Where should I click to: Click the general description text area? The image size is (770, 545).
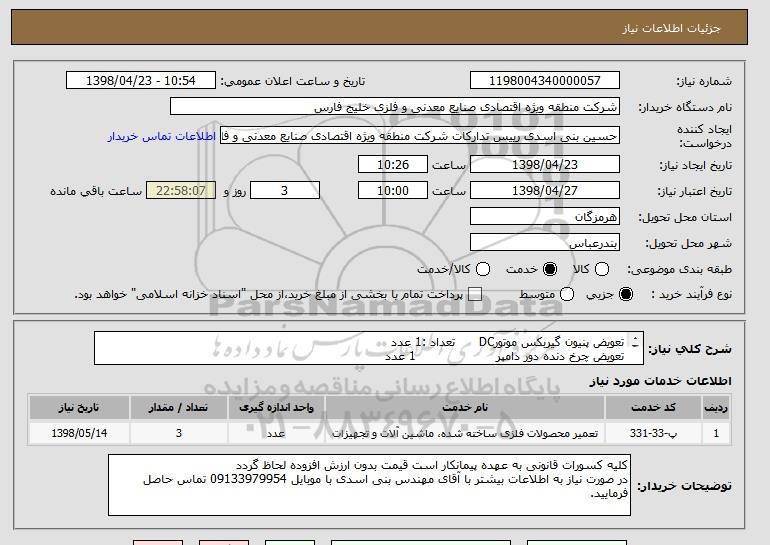coord(369,348)
